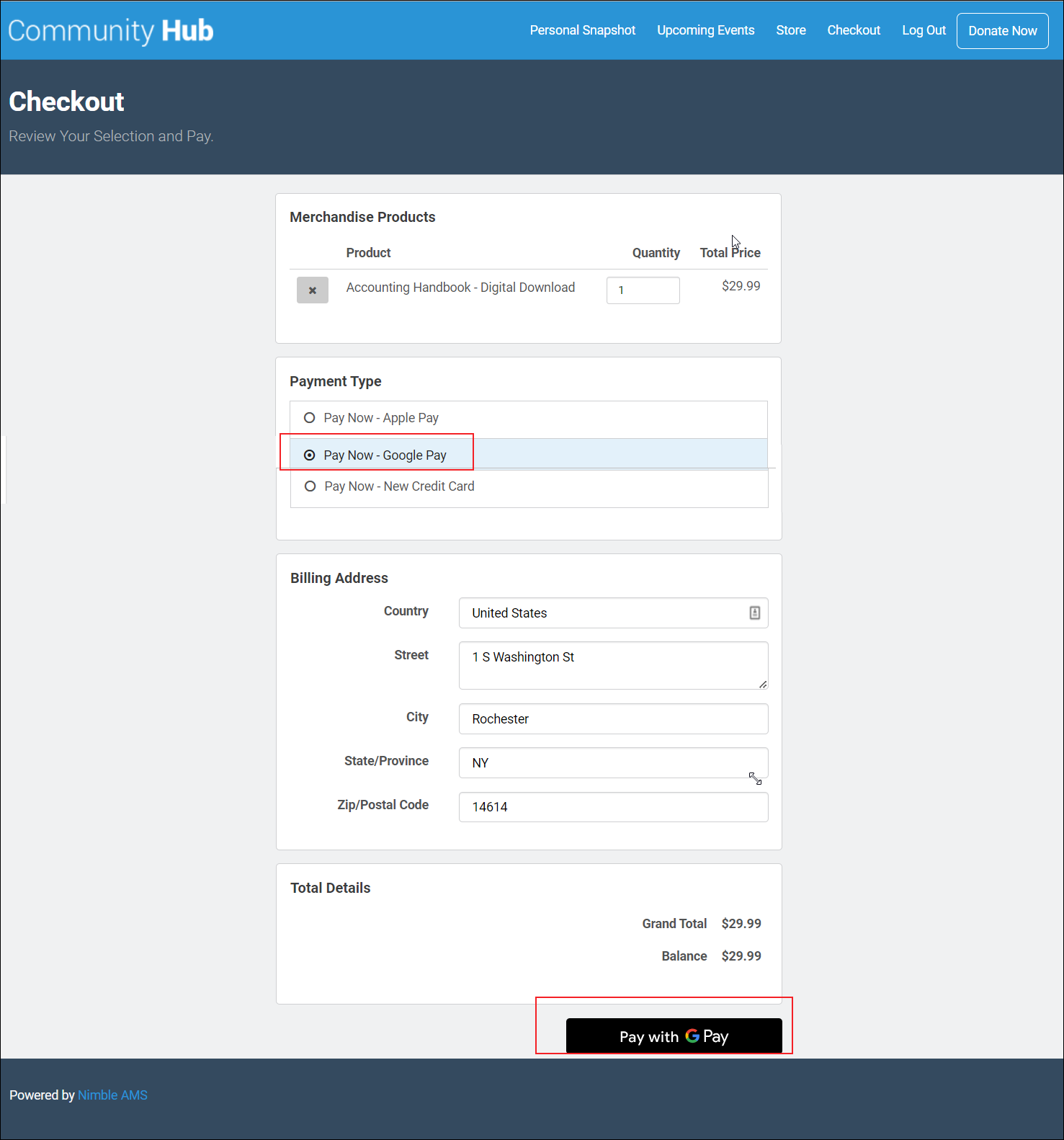This screenshot has height=1140, width=1064.
Task: Pay with Google Pay button
Action: tap(674, 1036)
